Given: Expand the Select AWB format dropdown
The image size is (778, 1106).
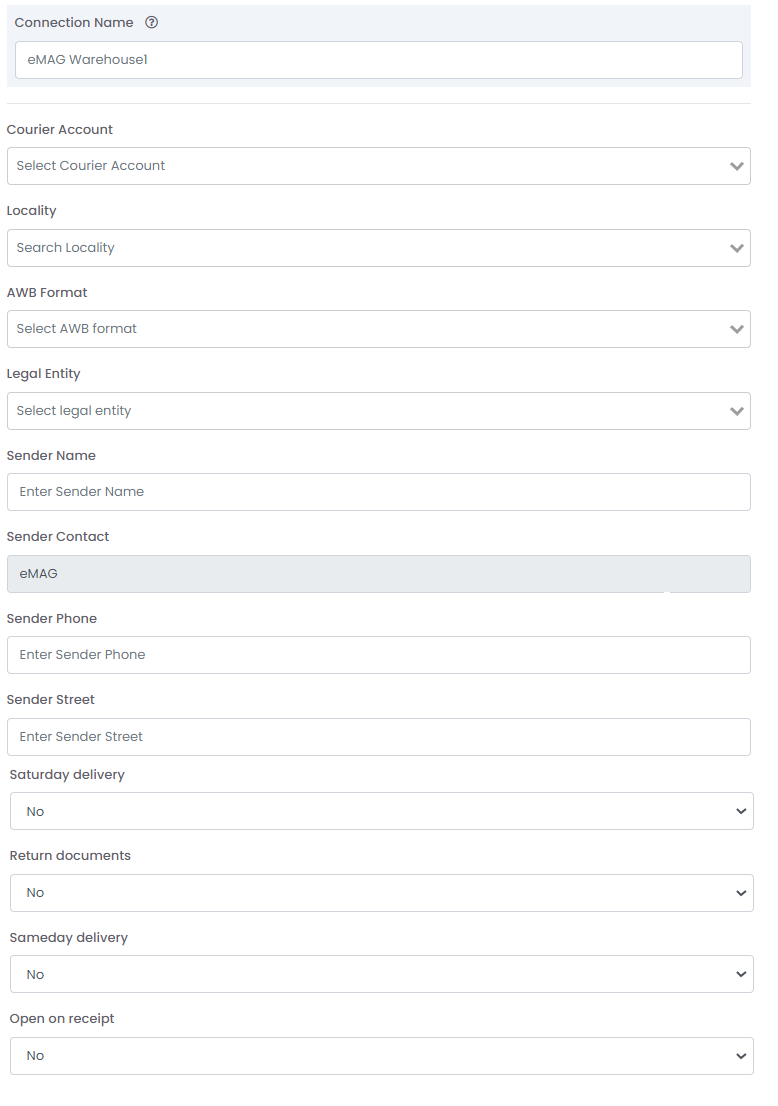Looking at the screenshot, I should [379, 329].
